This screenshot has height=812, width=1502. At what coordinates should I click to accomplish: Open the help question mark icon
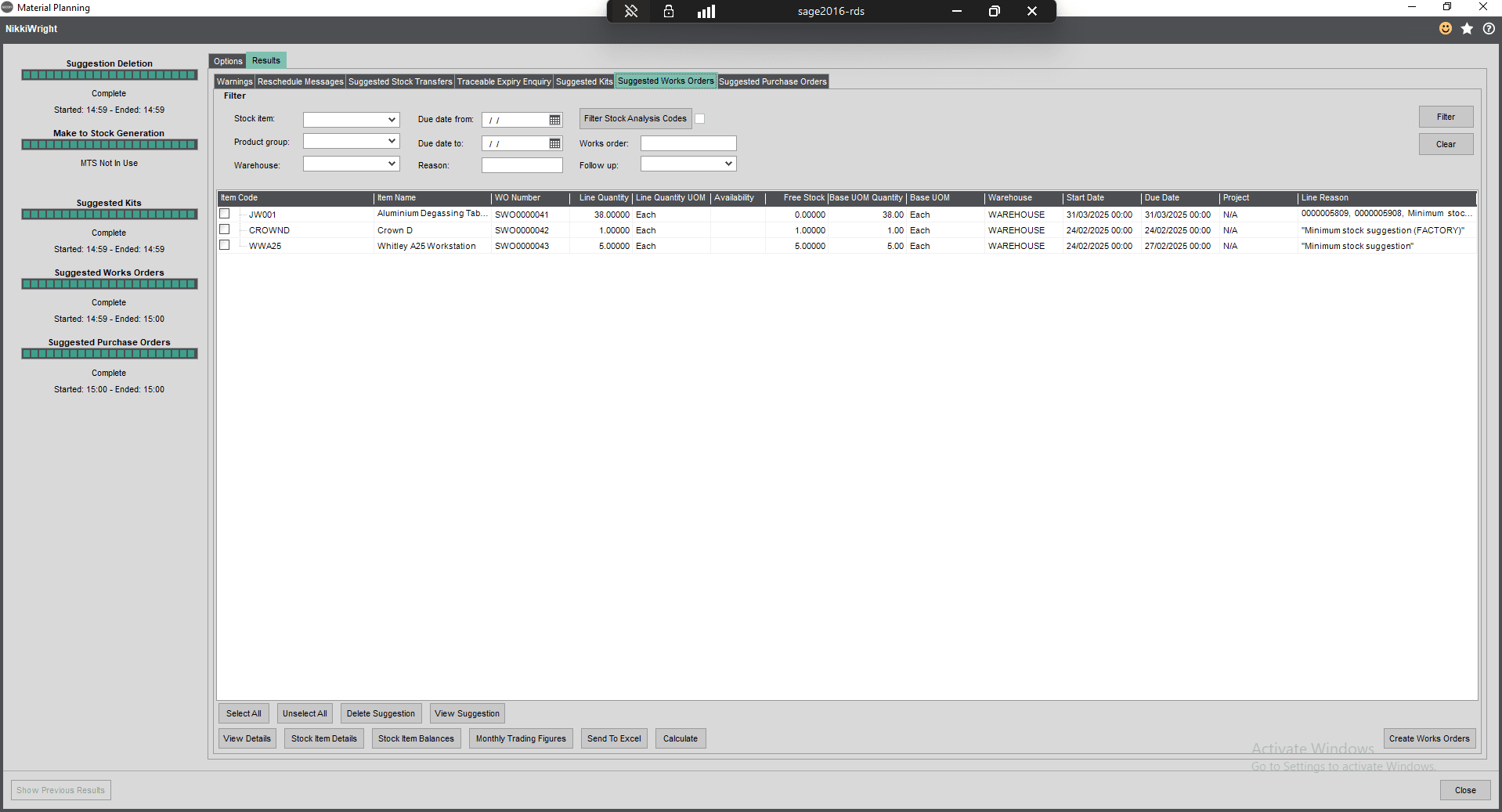tap(1489, 28)
